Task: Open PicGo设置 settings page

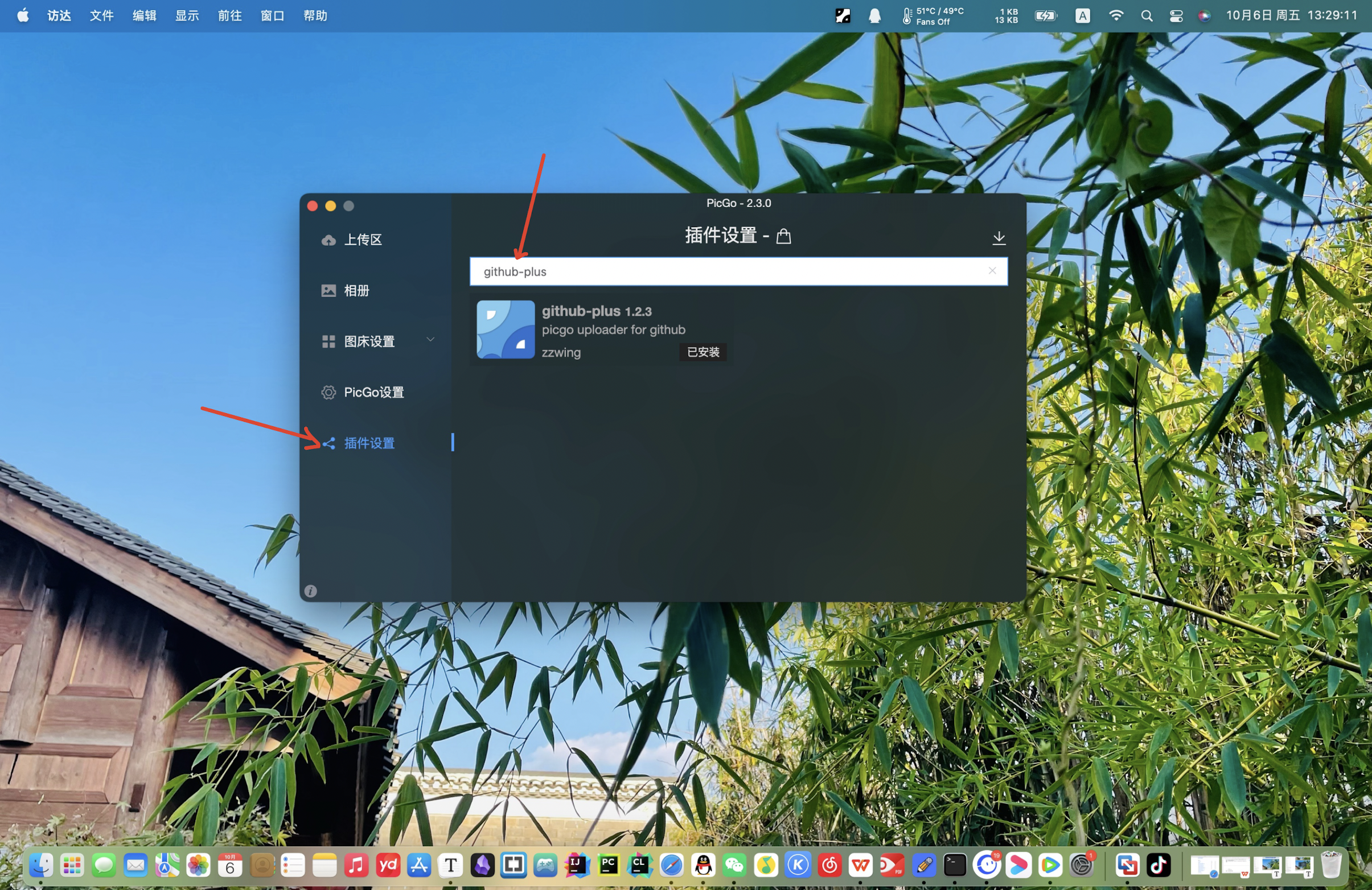Action: (373, 392)
